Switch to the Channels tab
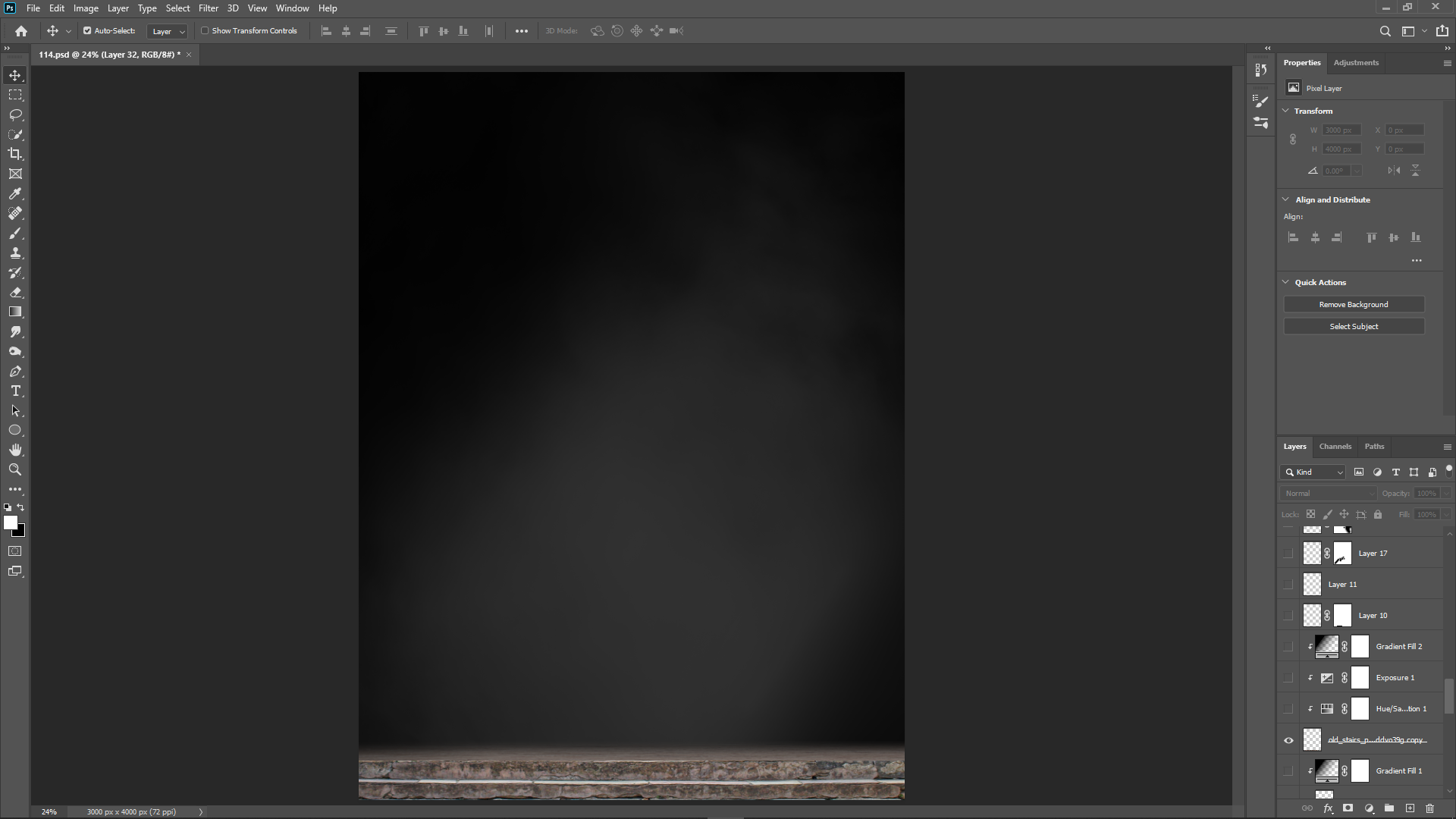The width and height of the screenshot is (1456, 819). (1335, 447)
